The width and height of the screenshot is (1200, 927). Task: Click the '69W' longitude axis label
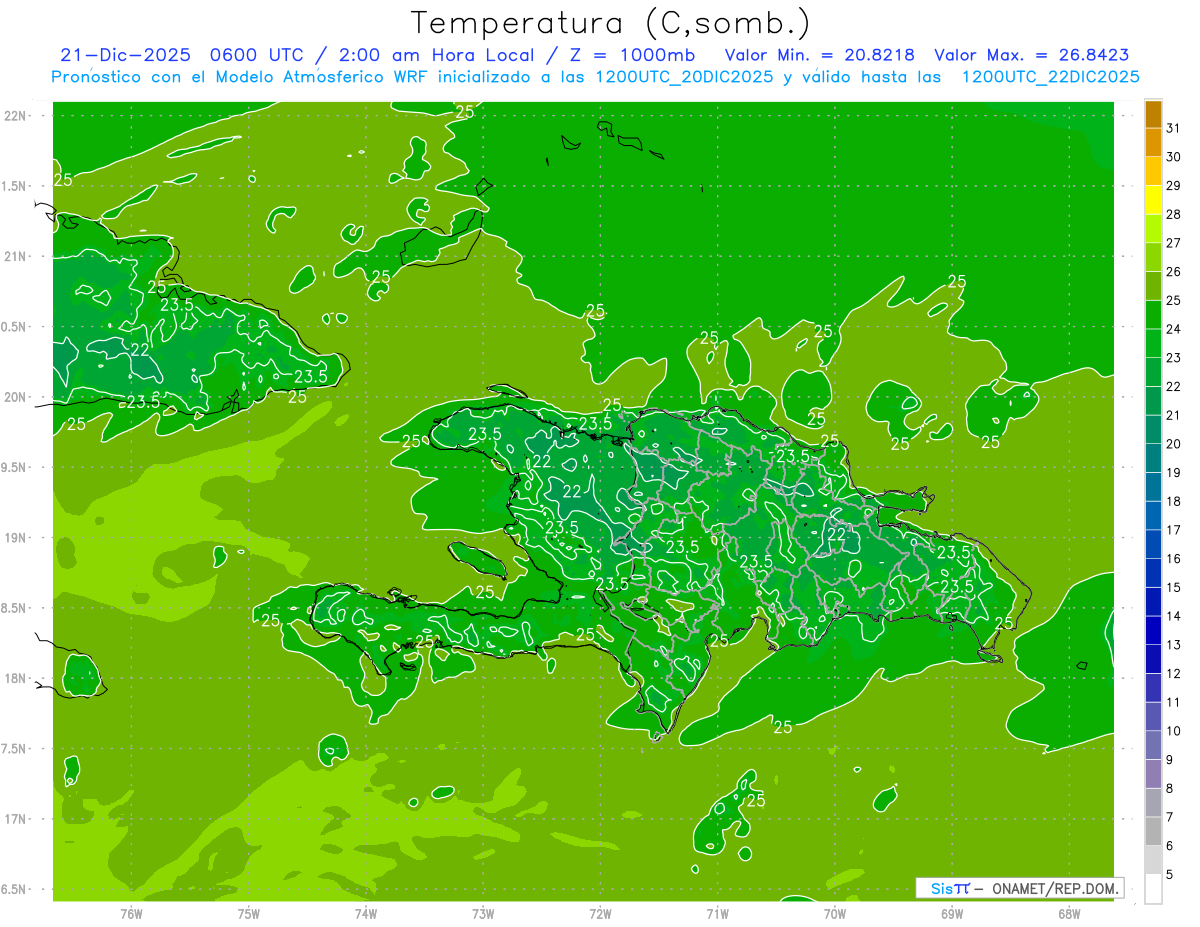click(952, 914)
